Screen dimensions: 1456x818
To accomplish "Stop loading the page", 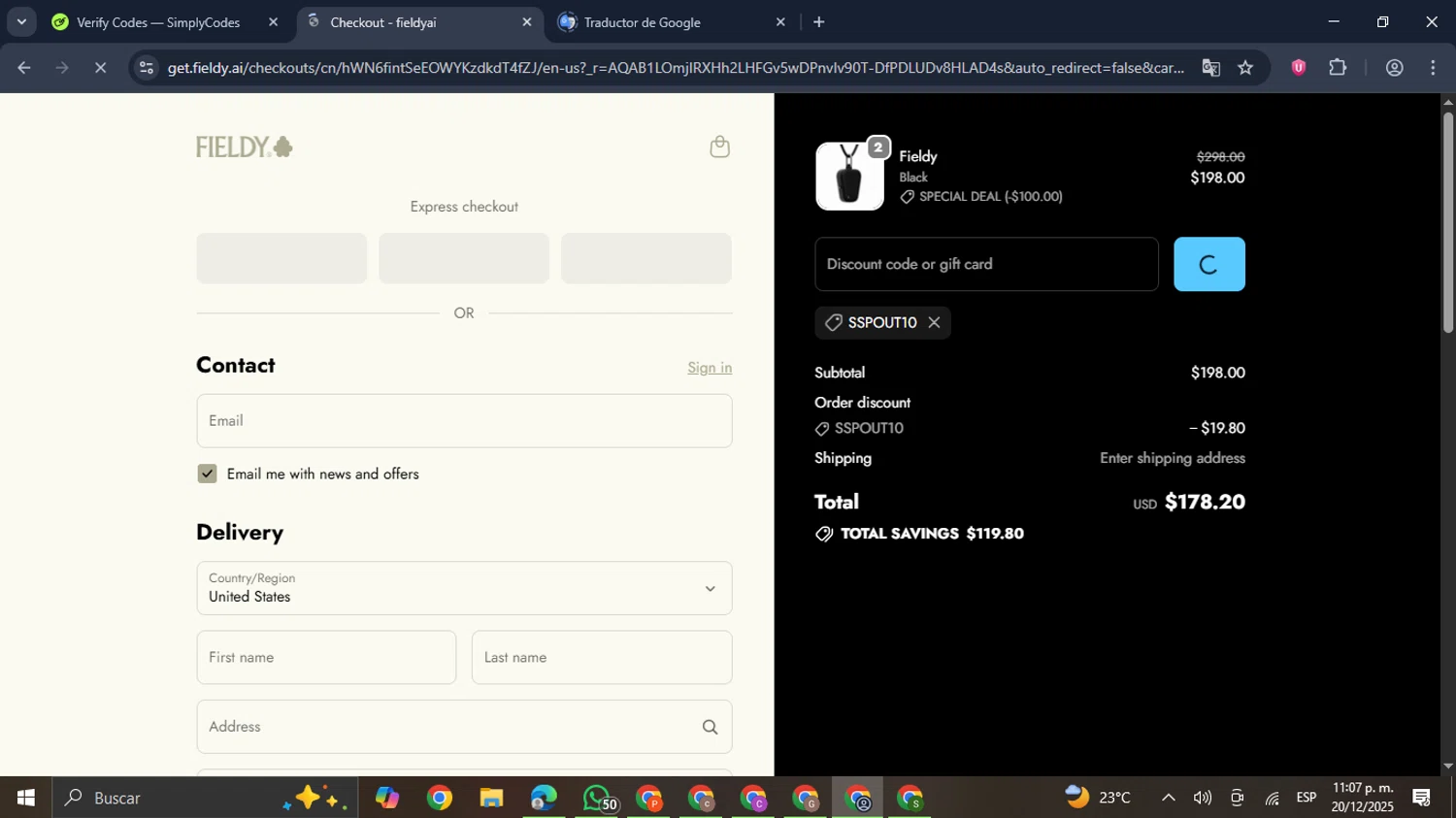I will pos(100,68).
